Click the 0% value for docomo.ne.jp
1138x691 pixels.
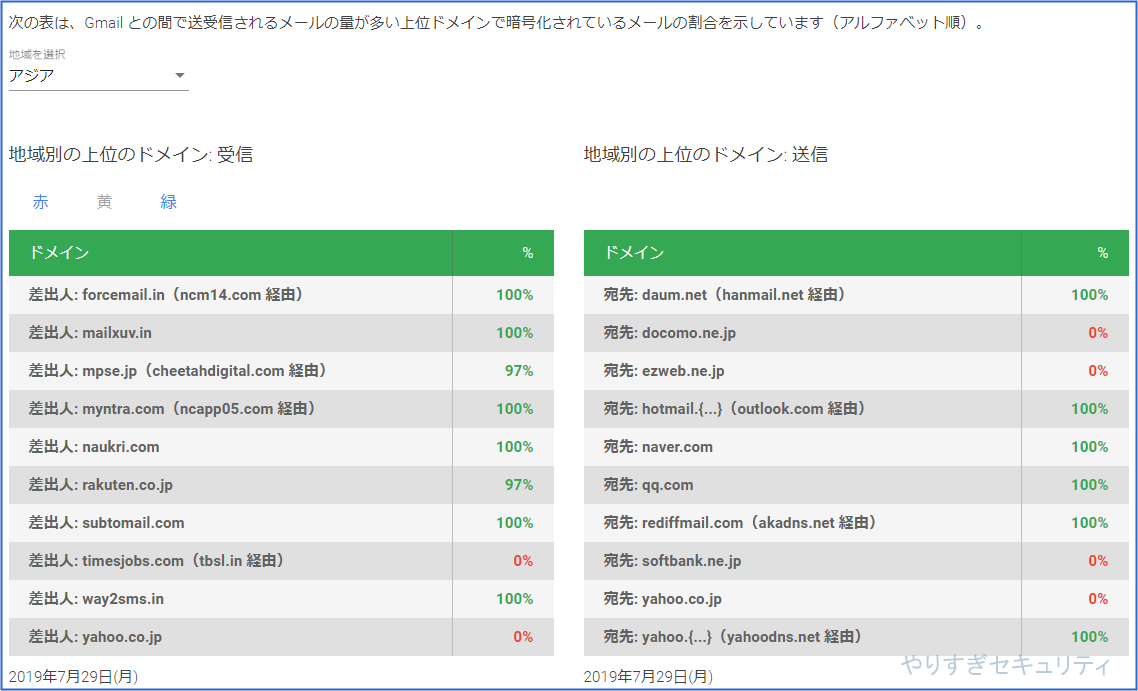tap(1098, 332)
